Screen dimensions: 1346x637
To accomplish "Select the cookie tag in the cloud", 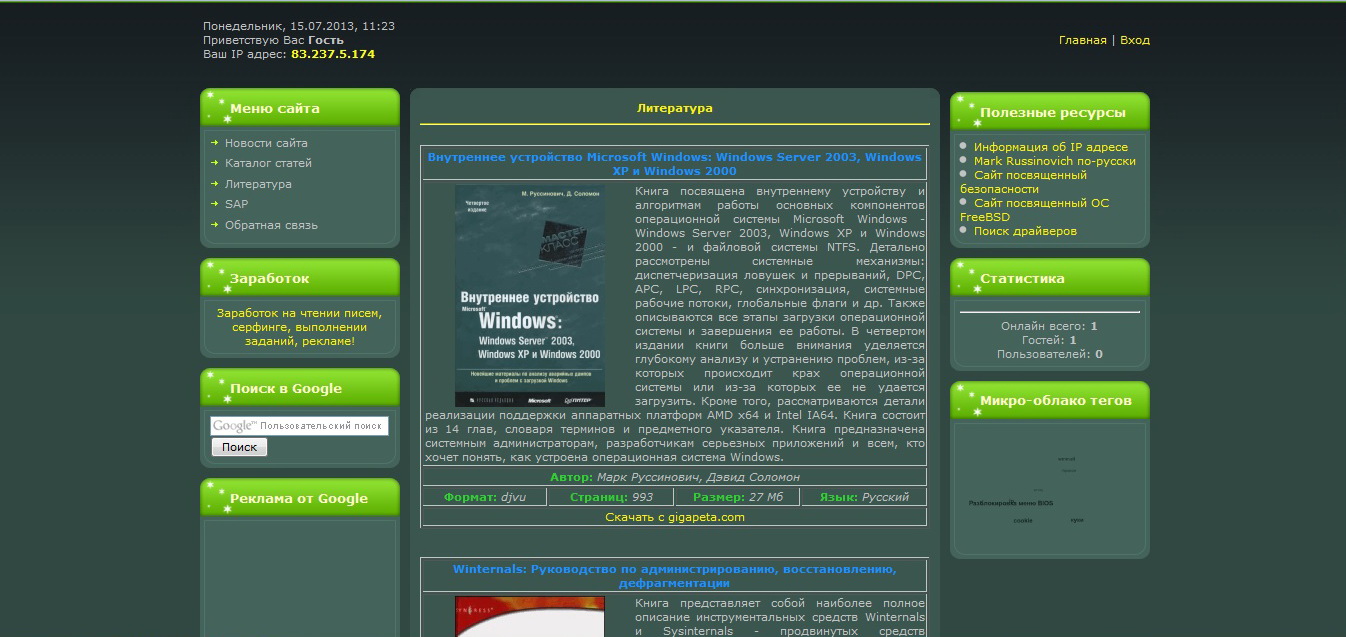I will pos(1022,520).
